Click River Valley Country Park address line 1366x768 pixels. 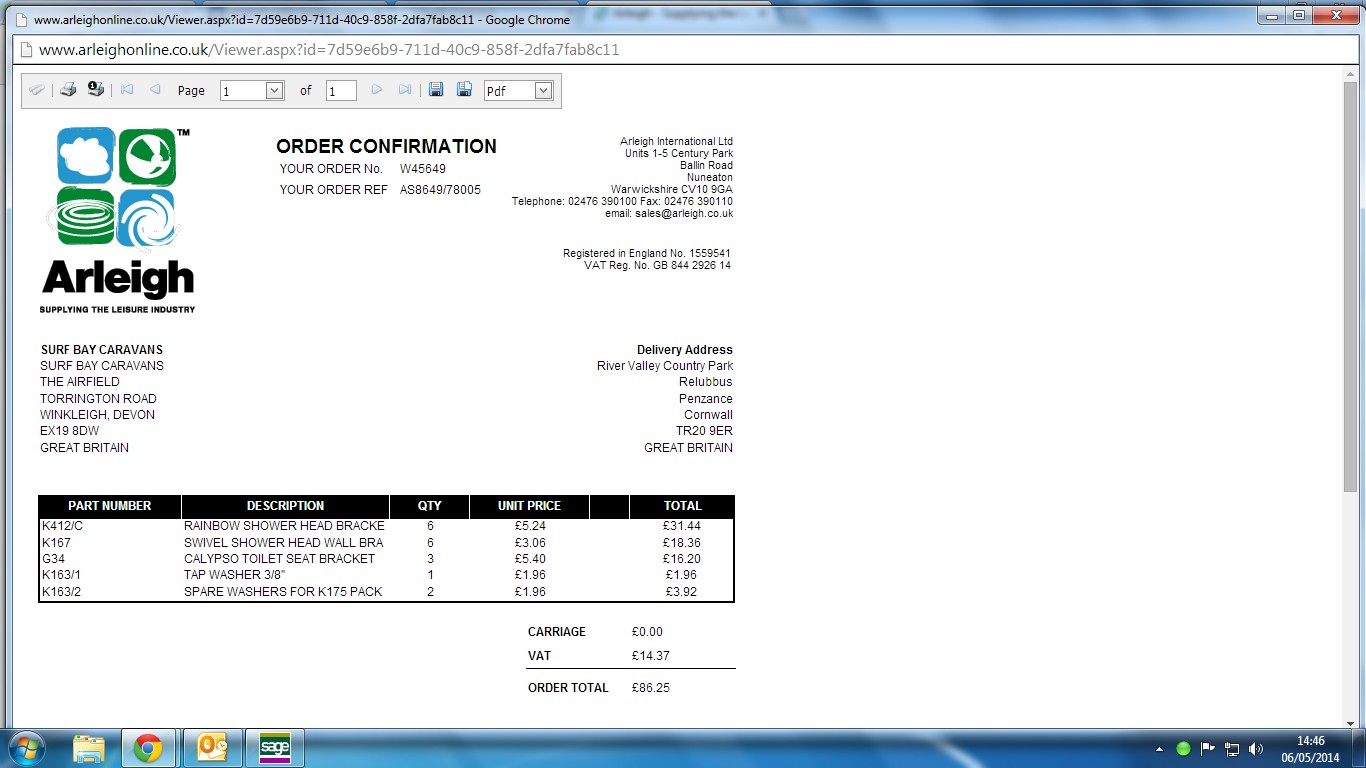(665, 366)
